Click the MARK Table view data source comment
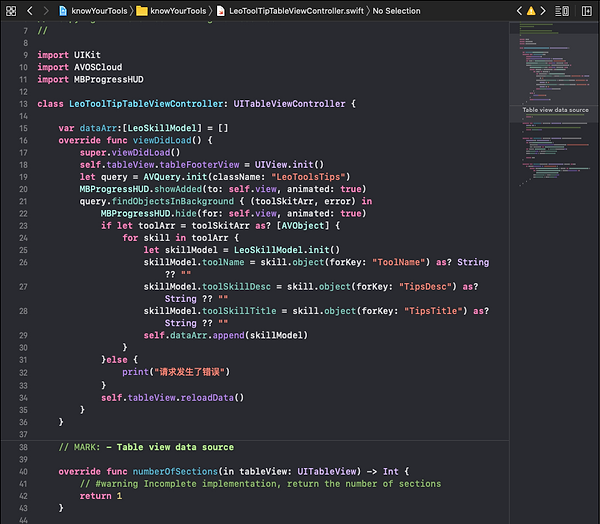This screenshot has height=524, width=600. click(x=146, y=447)
